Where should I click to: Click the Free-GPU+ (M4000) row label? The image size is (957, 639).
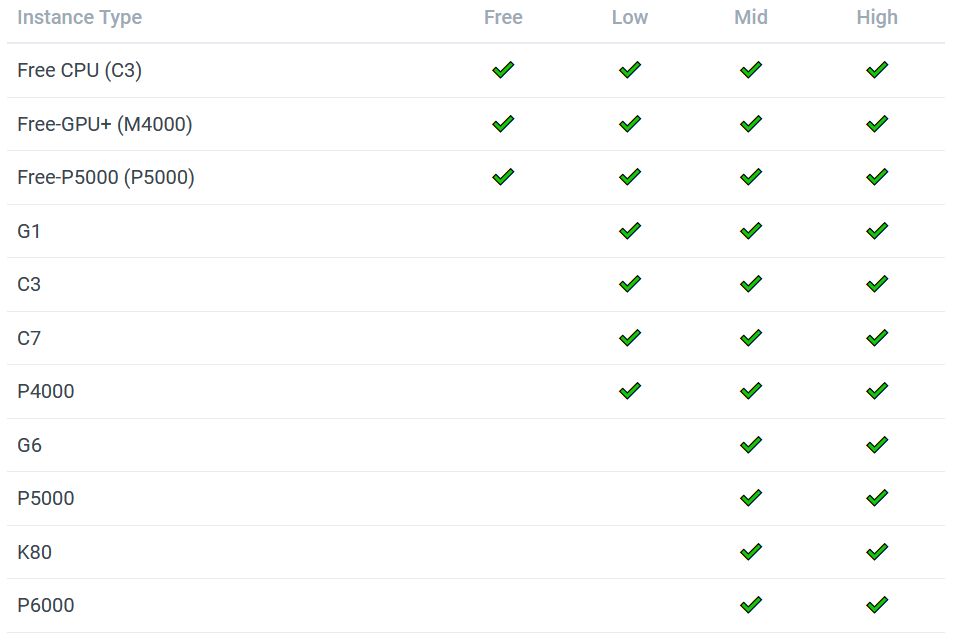pyautogui.click(x=104, y=124)
